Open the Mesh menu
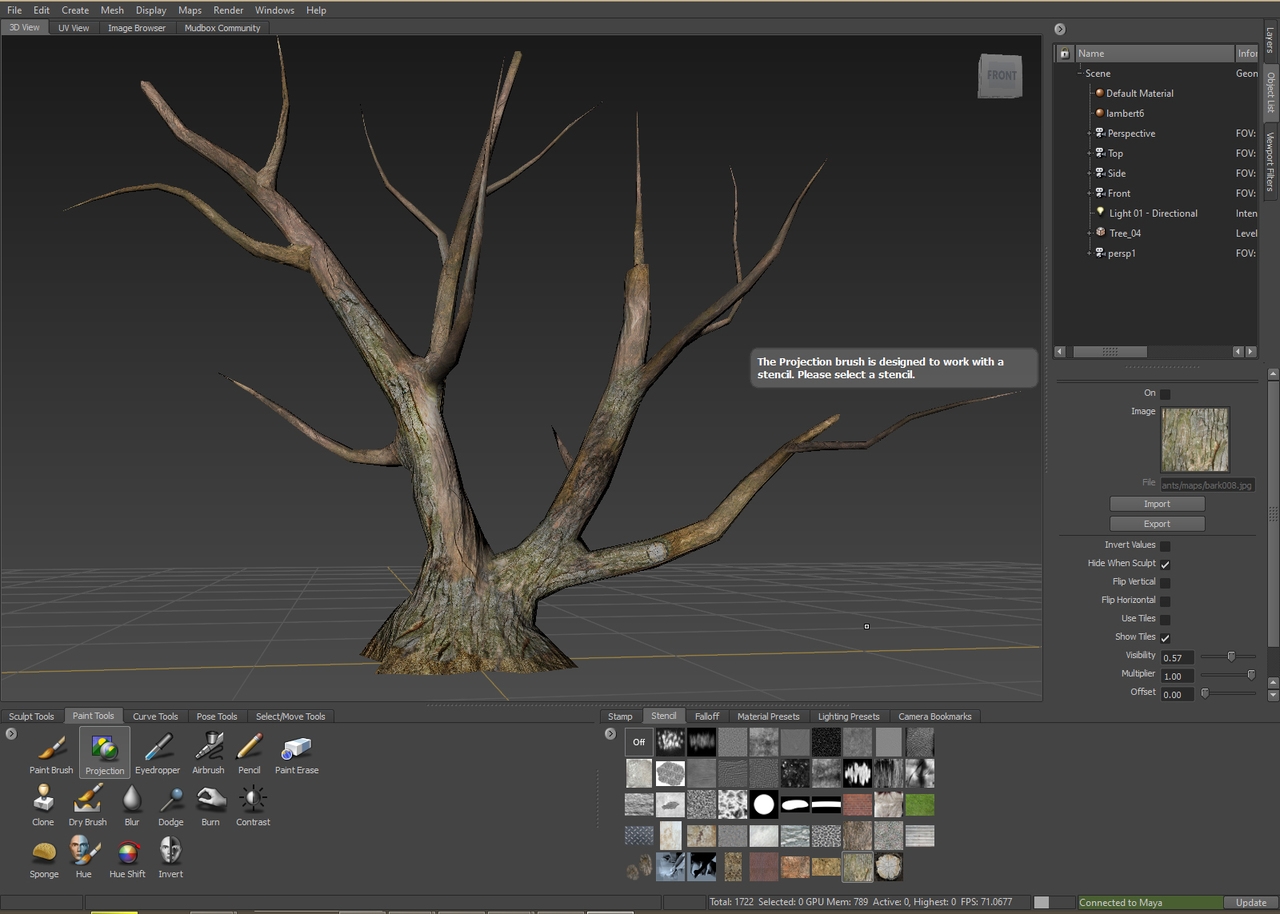 (112, 10)
